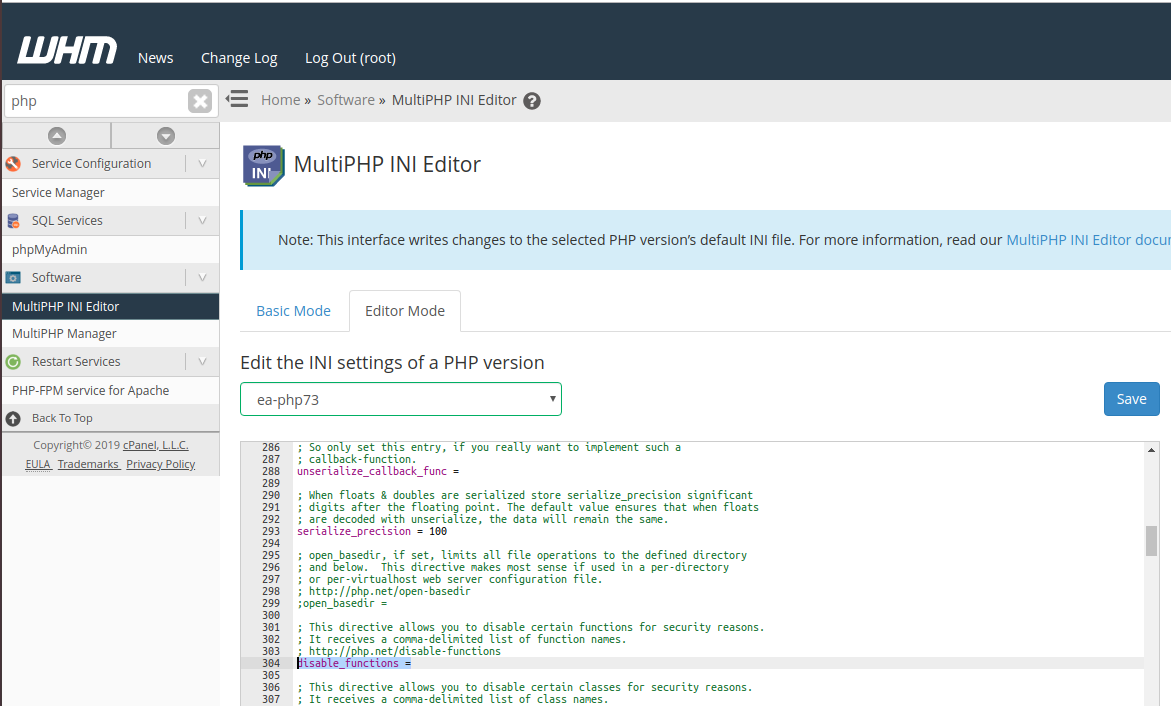Select the Editor Mode tab
This screenshot has width=1171, height=706.
click(404, 311)
